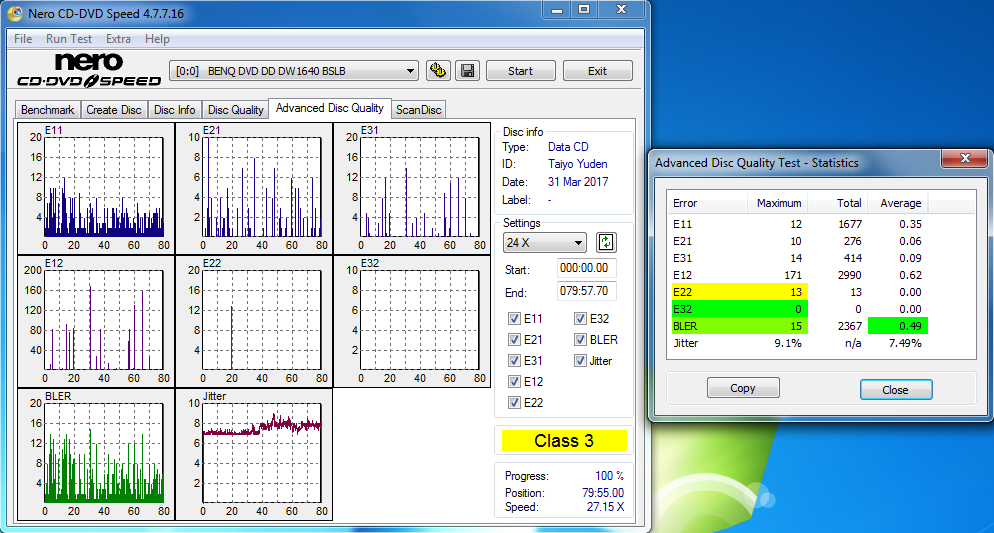This screenshot has width=994, height=533.
Task: Open the Run Test menu
Action: [69, 39]
